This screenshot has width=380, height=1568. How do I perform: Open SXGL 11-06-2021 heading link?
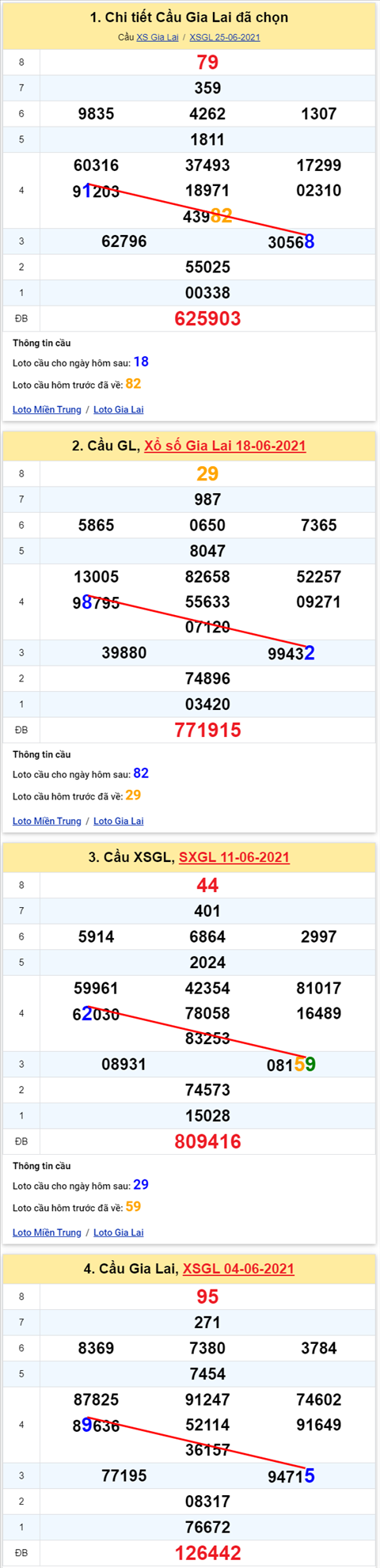click(234, 857)
